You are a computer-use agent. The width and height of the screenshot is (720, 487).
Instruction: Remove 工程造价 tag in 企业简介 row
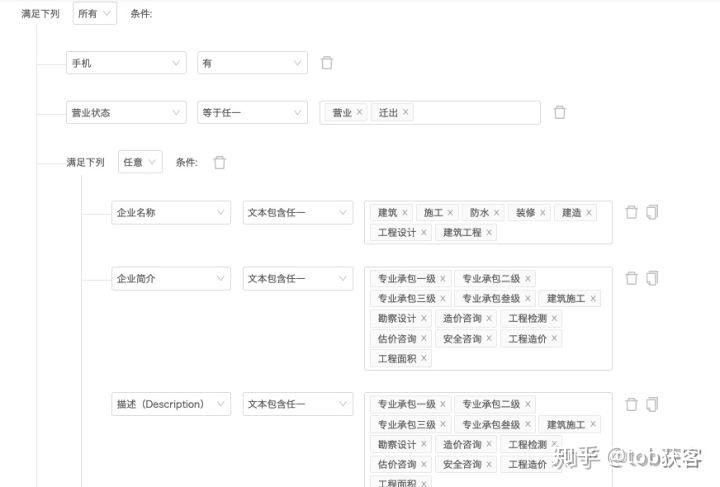pos(554,338)
